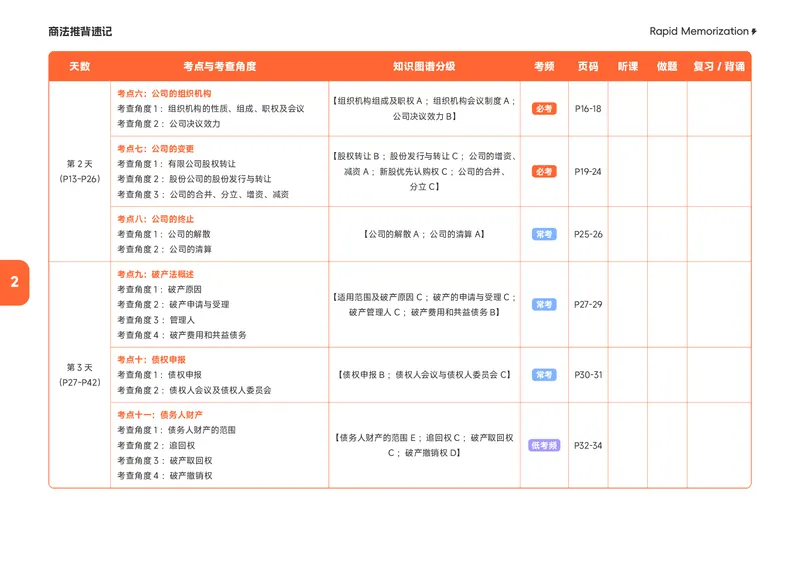The image size is (800, 566).
Task: Click 考查角度 4：破产费用和共益债务
Action: pyautogui.click(x=182, y=335)
